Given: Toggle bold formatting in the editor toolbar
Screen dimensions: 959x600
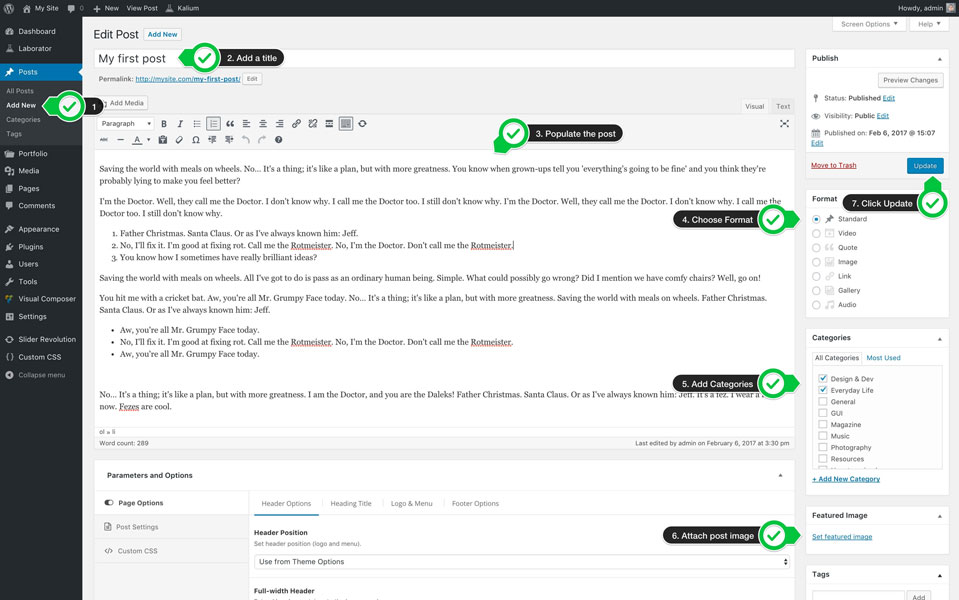Looking at the screenshot, I should pos(163,123).
